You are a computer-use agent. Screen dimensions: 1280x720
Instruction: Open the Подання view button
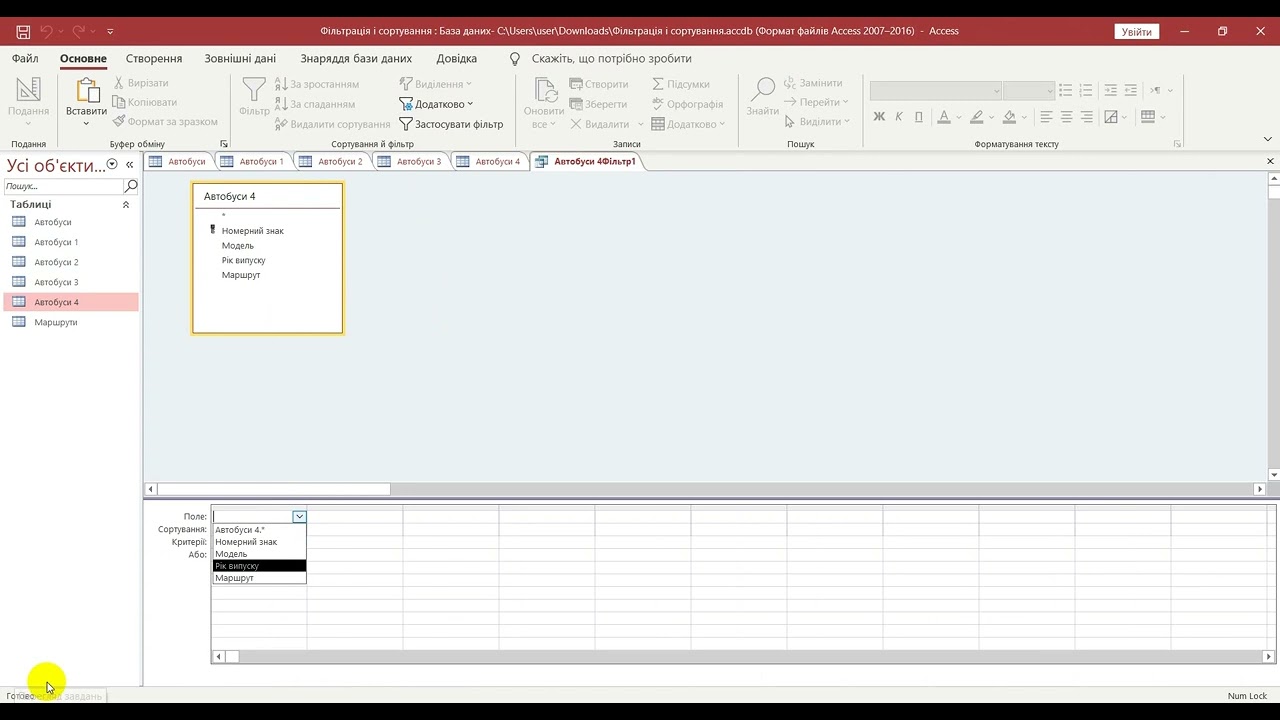28,100
